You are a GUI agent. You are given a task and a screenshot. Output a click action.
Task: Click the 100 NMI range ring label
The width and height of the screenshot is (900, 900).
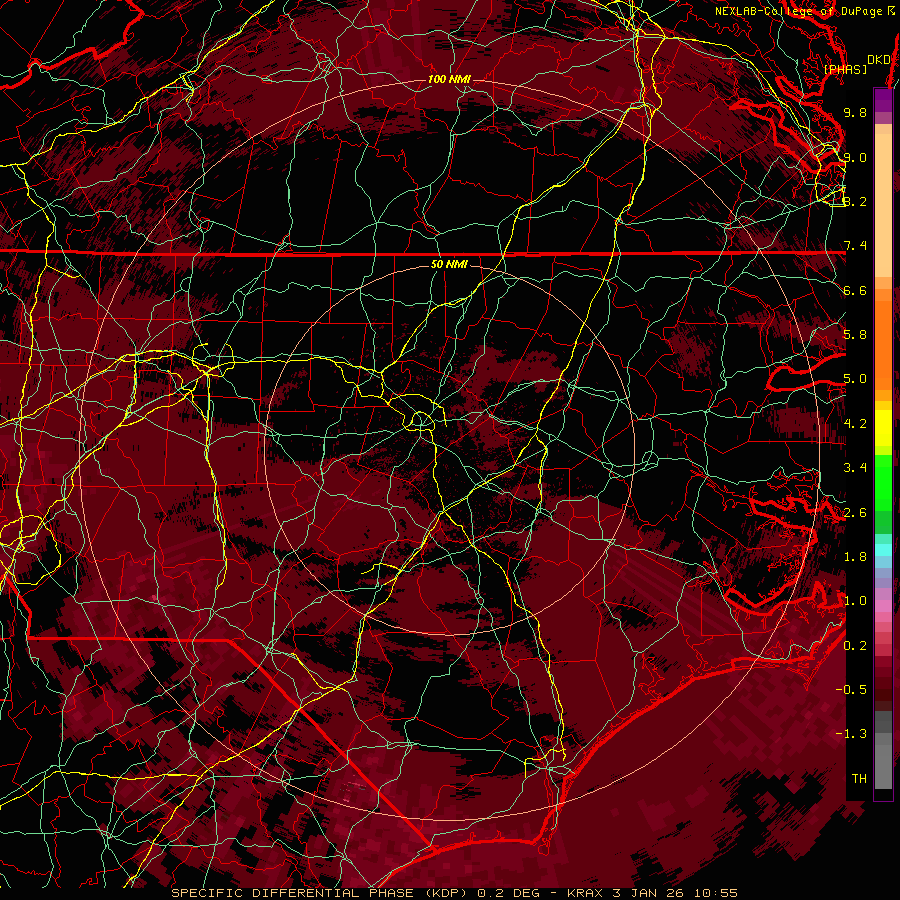click(449, 79)
